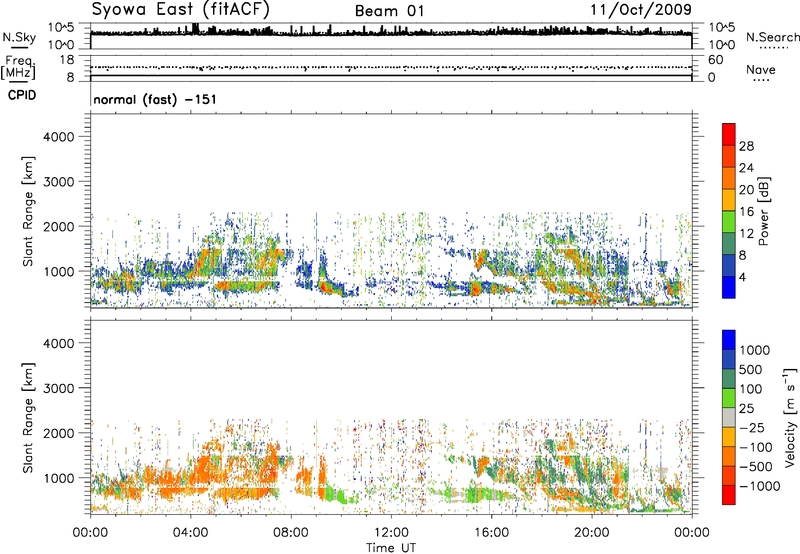Click the 'N.Search' legend label
Image resolution: width=800 pixels, height=554 pixels.
pos(773,37)
